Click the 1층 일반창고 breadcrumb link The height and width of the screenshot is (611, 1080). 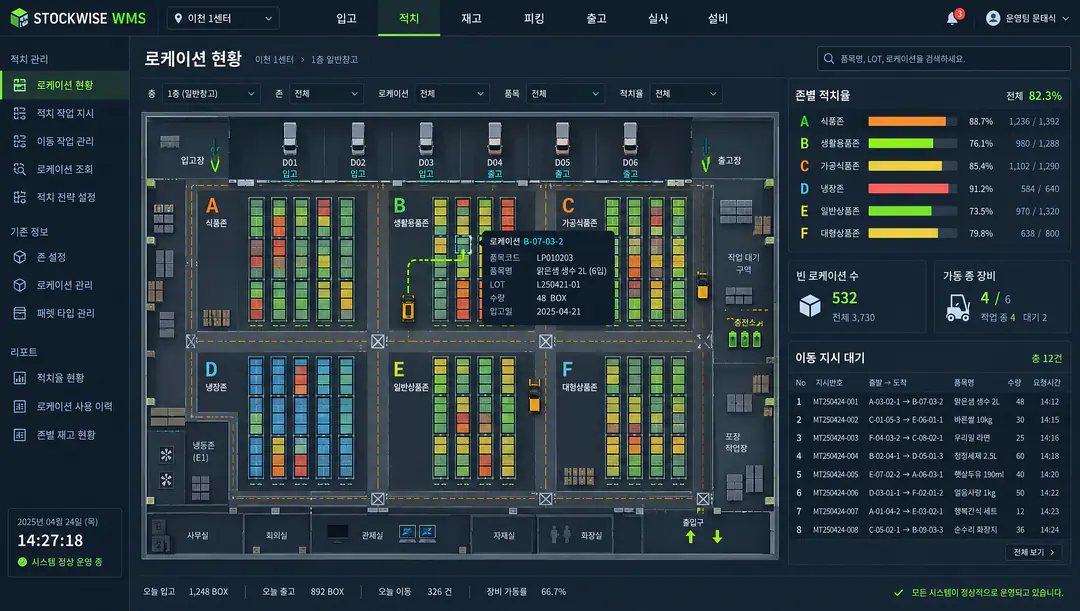tap(334, 60)
